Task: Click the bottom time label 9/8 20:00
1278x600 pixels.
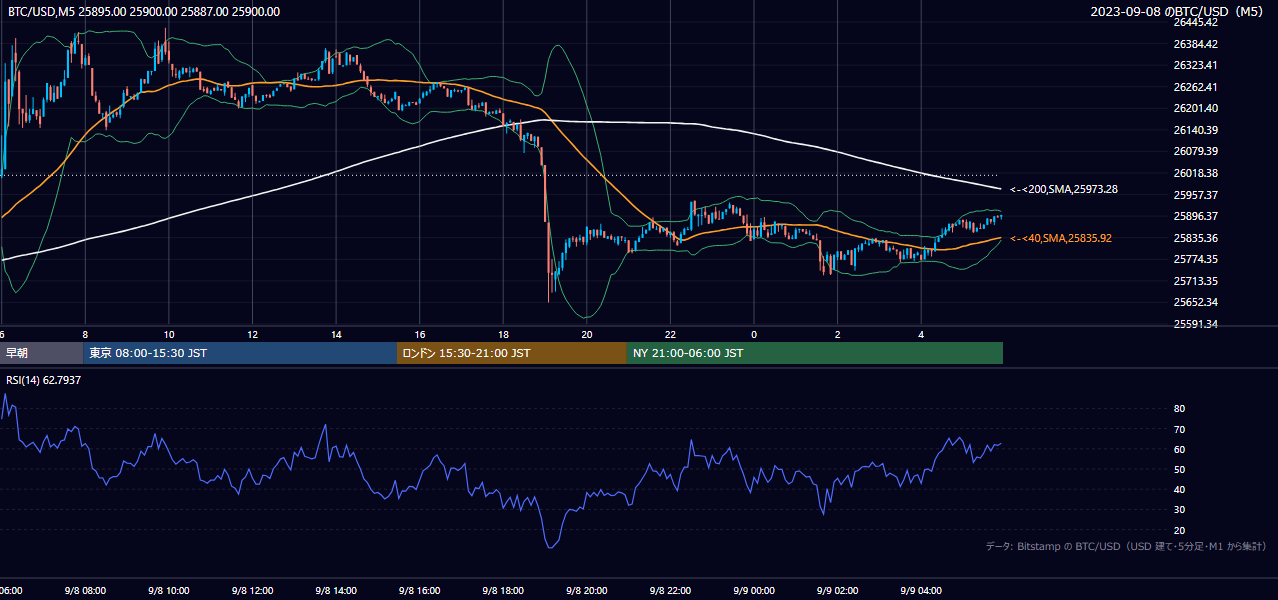Action: [588, 591]
